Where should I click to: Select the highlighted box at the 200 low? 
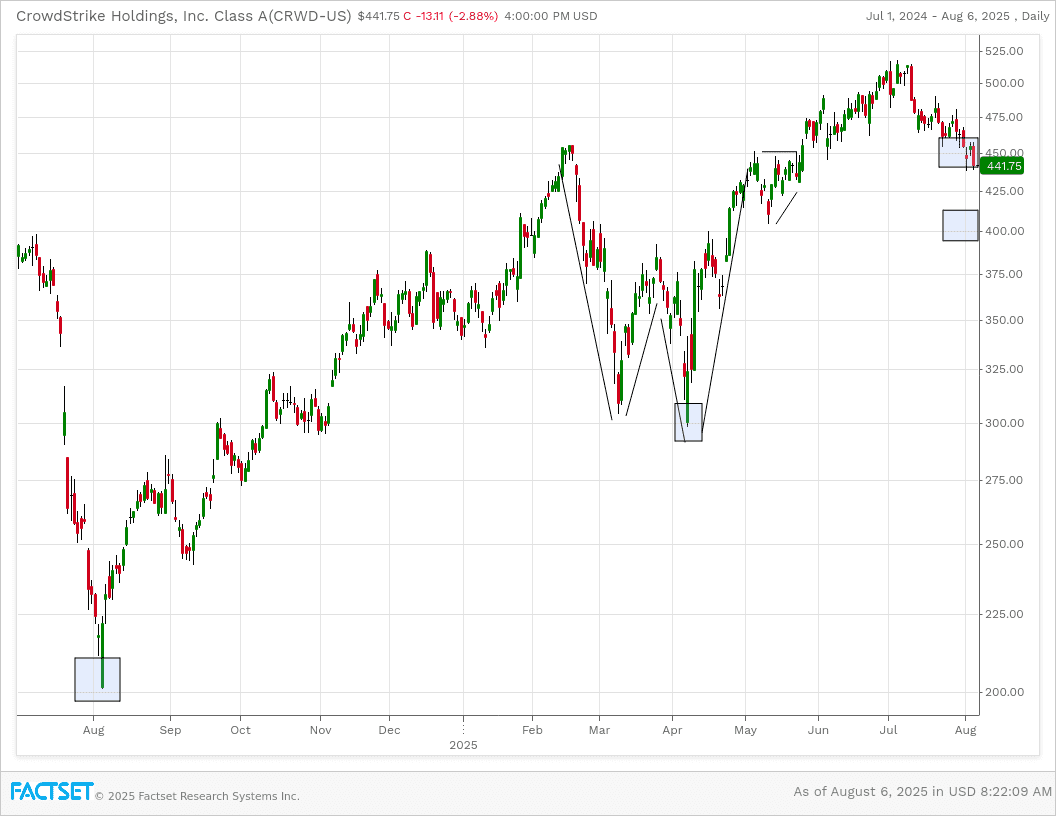point(97,679)
